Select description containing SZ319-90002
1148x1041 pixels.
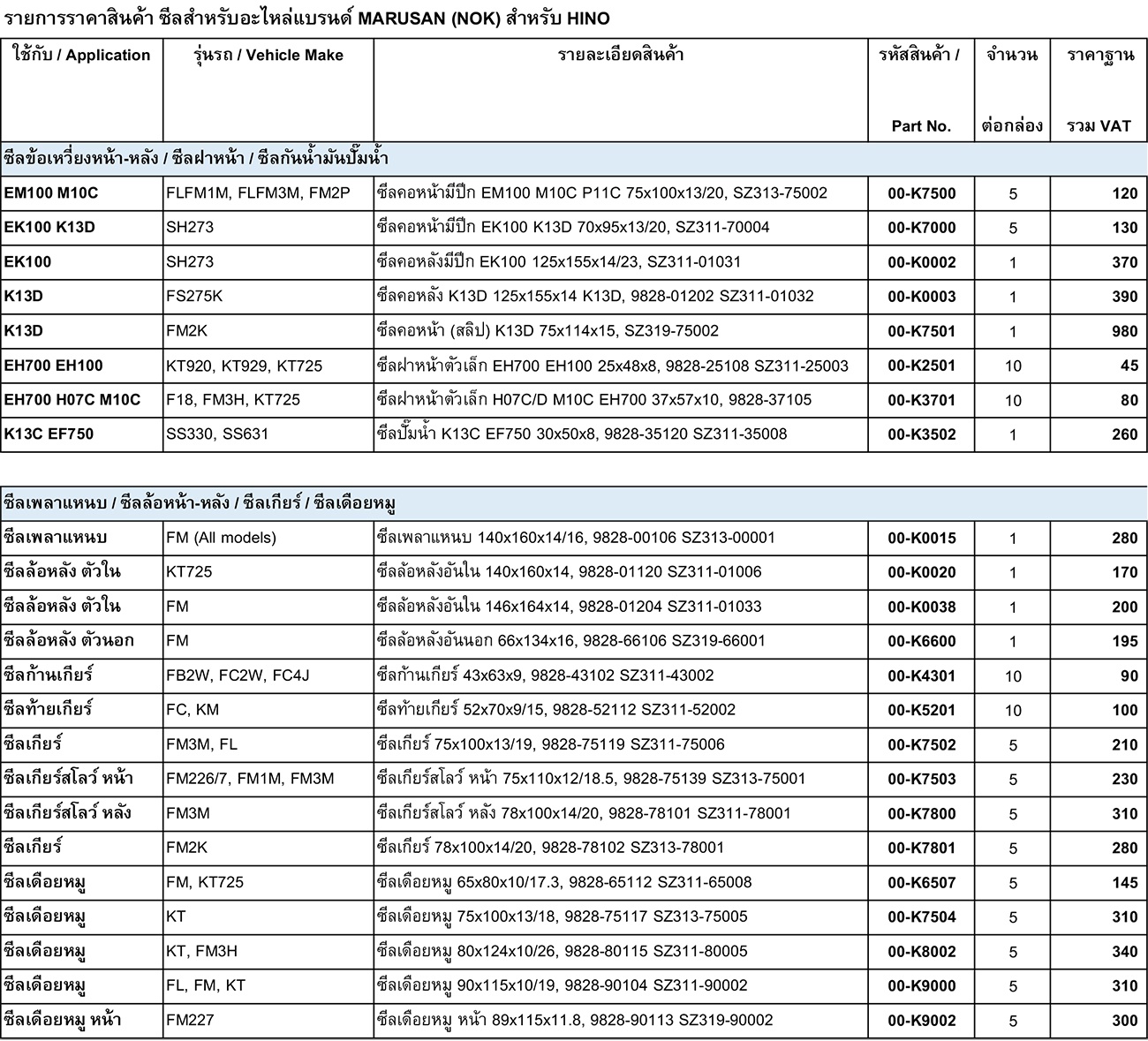point(575,1020)
